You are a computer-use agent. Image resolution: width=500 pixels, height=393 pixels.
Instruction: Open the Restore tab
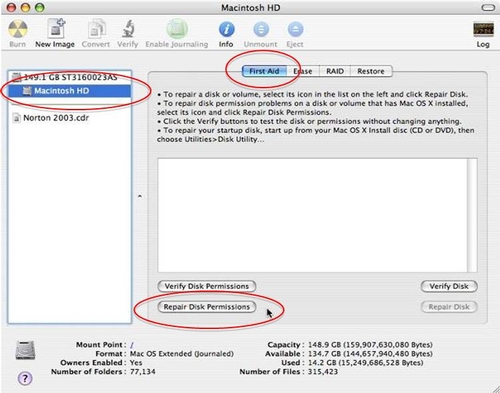[371, 71]
